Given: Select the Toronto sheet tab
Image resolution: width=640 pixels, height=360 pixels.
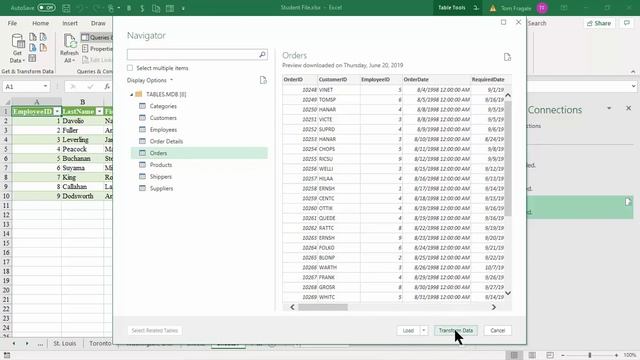Looking at the screenshot, I should [x=100, y=343].
